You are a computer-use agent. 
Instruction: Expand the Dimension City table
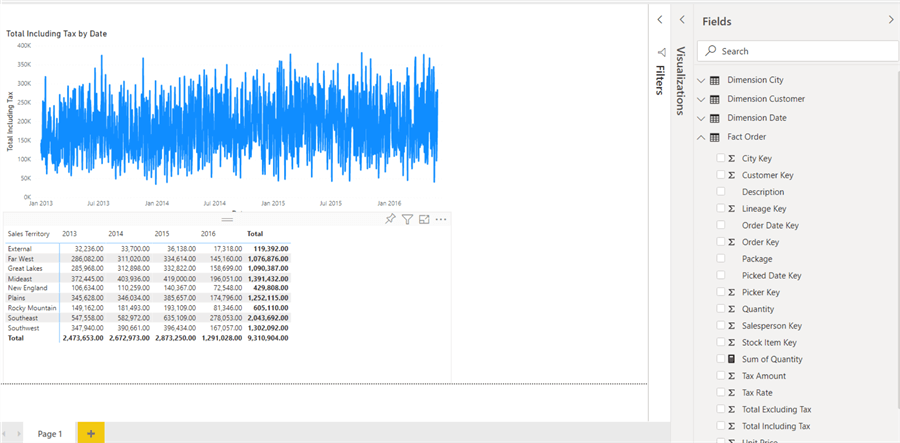coord(700,80)
